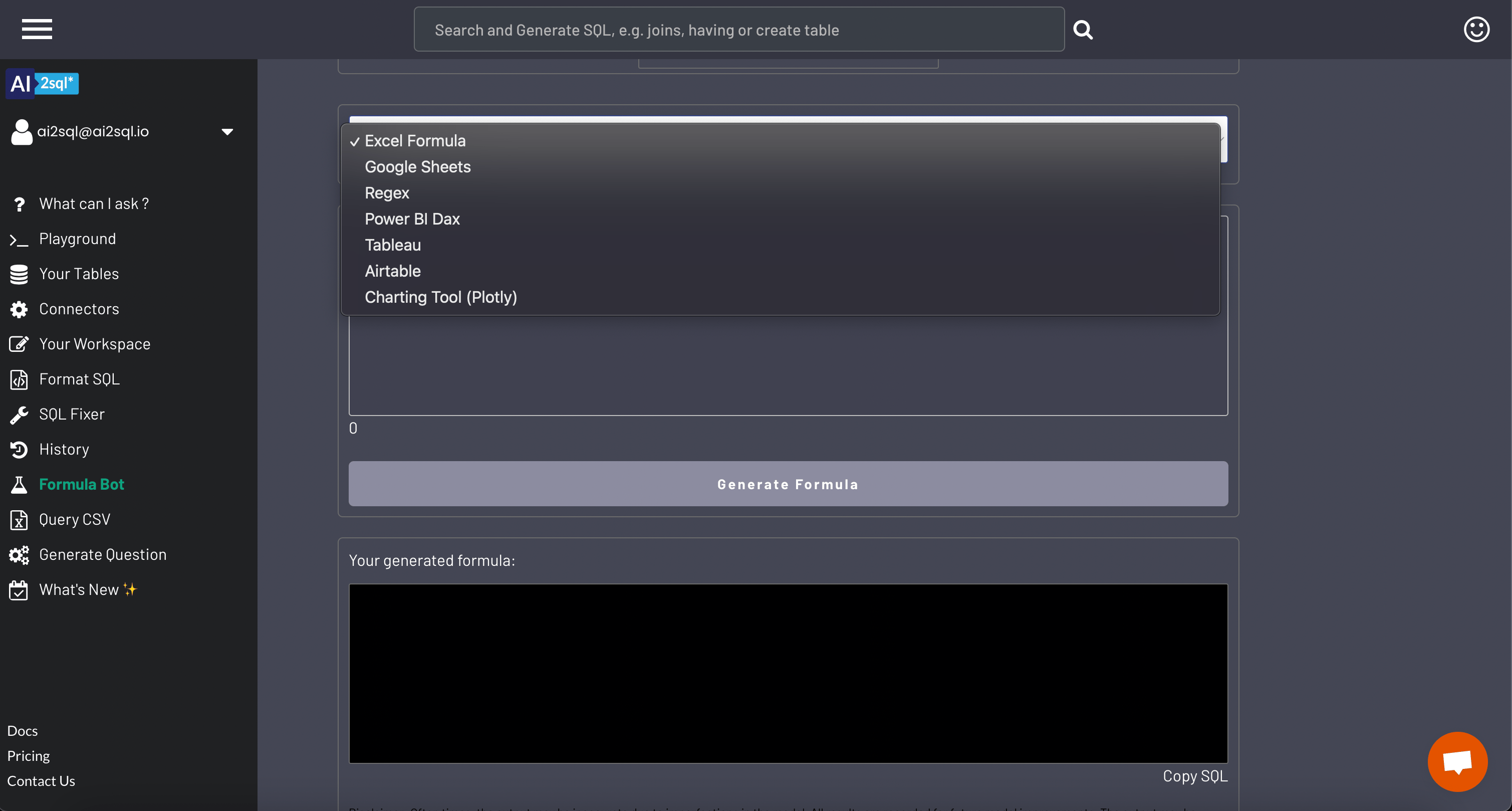This screenshot has height=811, width=1512.
Task: Open SQL Fixer tool
Action: [72, 415]
